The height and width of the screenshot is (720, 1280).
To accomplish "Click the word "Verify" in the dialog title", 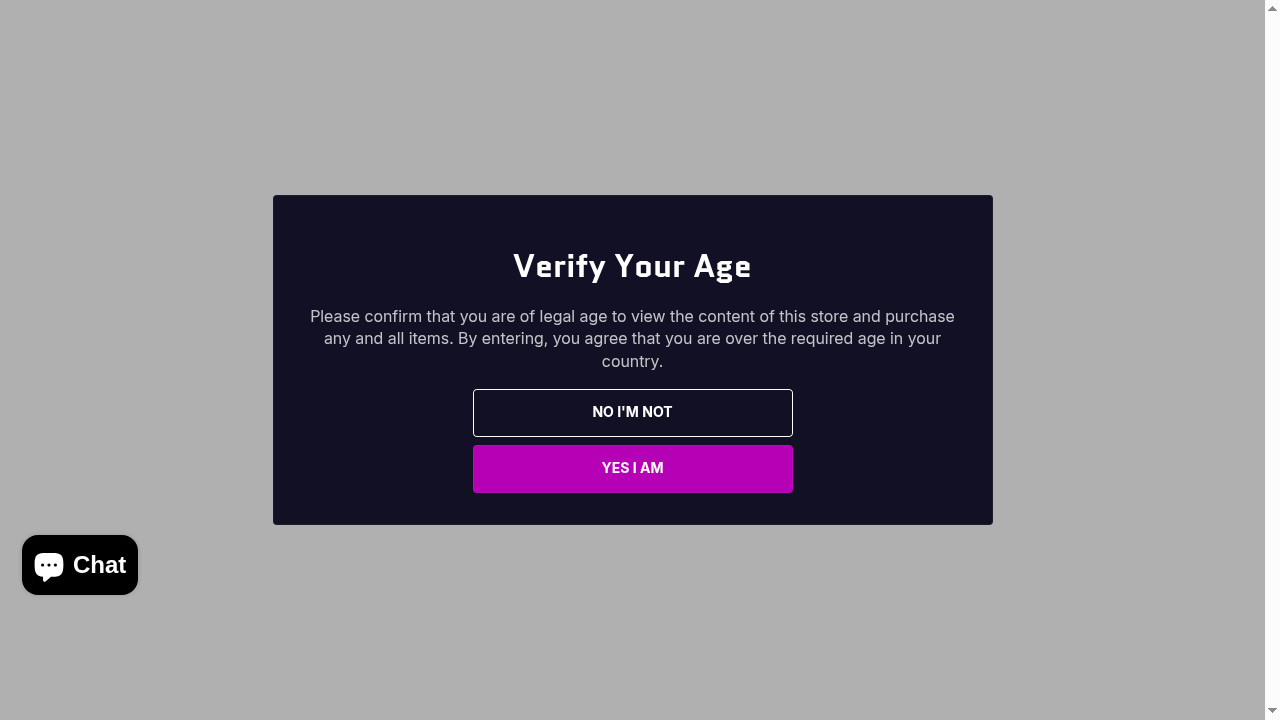I will [x=559, y=266].
